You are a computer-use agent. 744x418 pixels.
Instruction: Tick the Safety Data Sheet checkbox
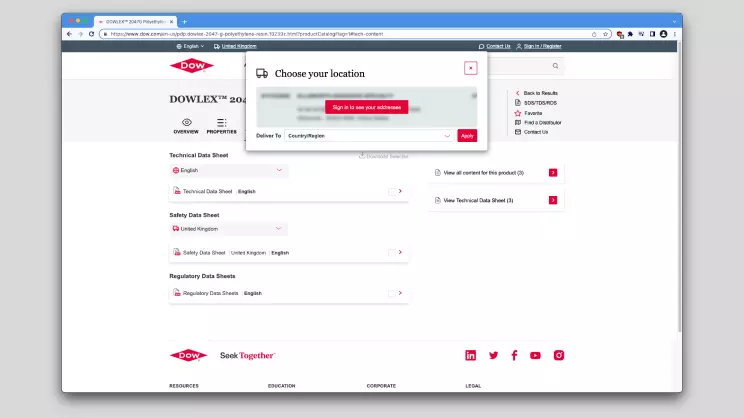391,253
